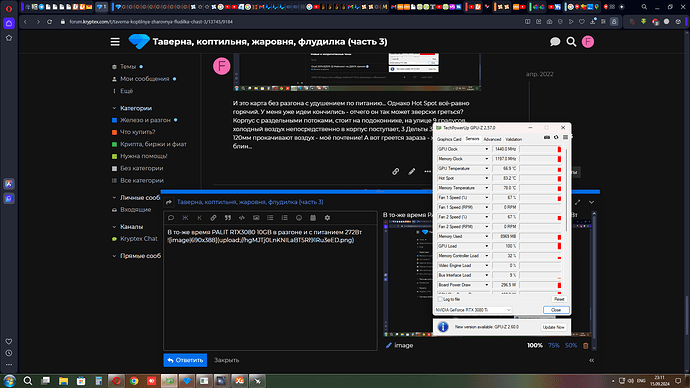
Task: Open the NVIDIA GeForce RTX 3080 Ti selector
Action: 473,310
